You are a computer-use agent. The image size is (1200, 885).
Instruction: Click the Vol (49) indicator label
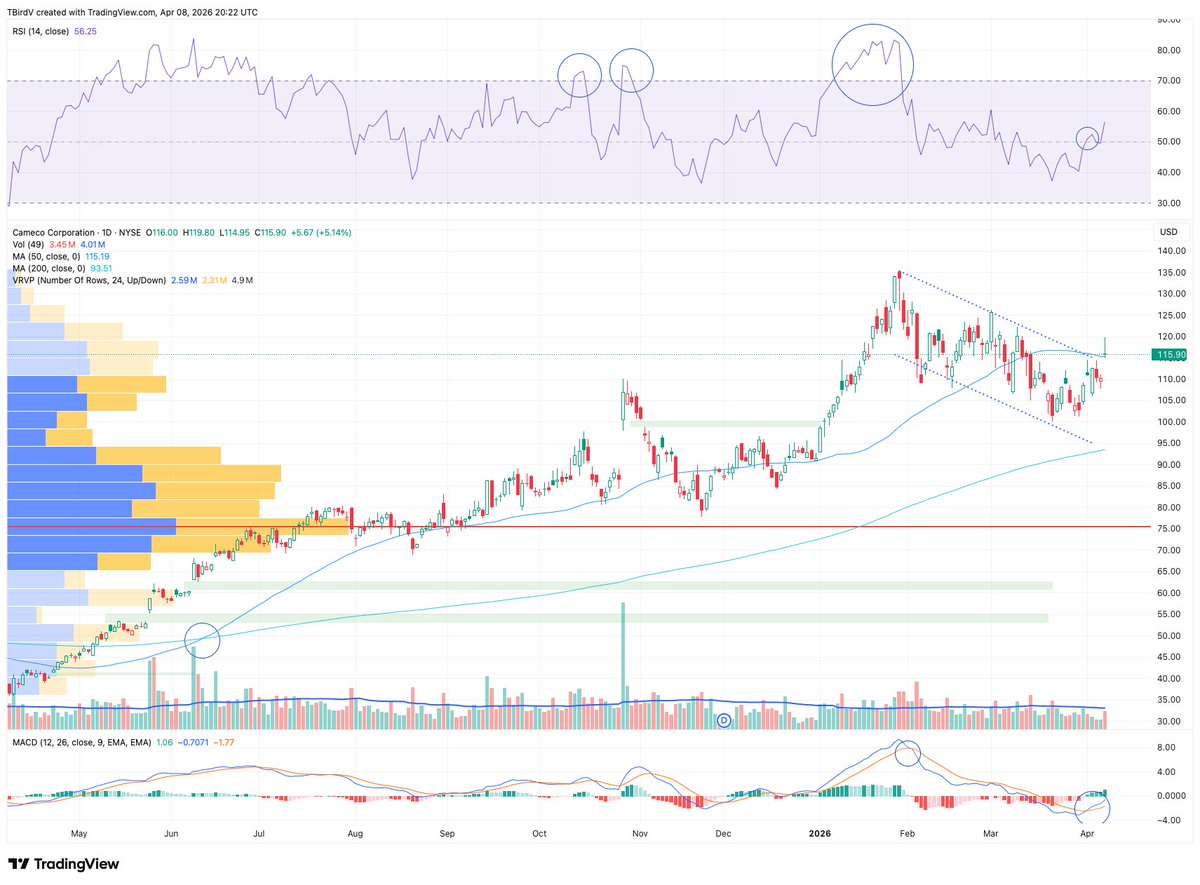point(28,244)
